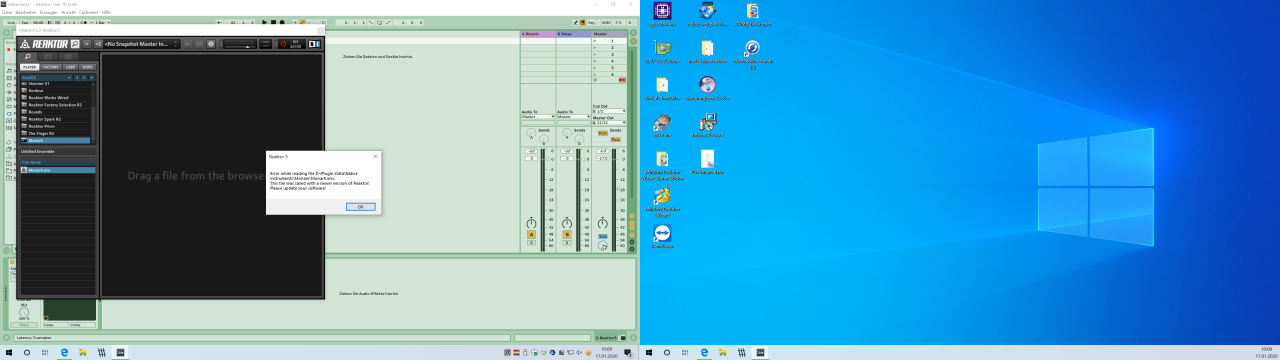Open the Optionen menu in Ableton Live
1280x360 pixels.
pyautogui.click(x=89, y=12)
